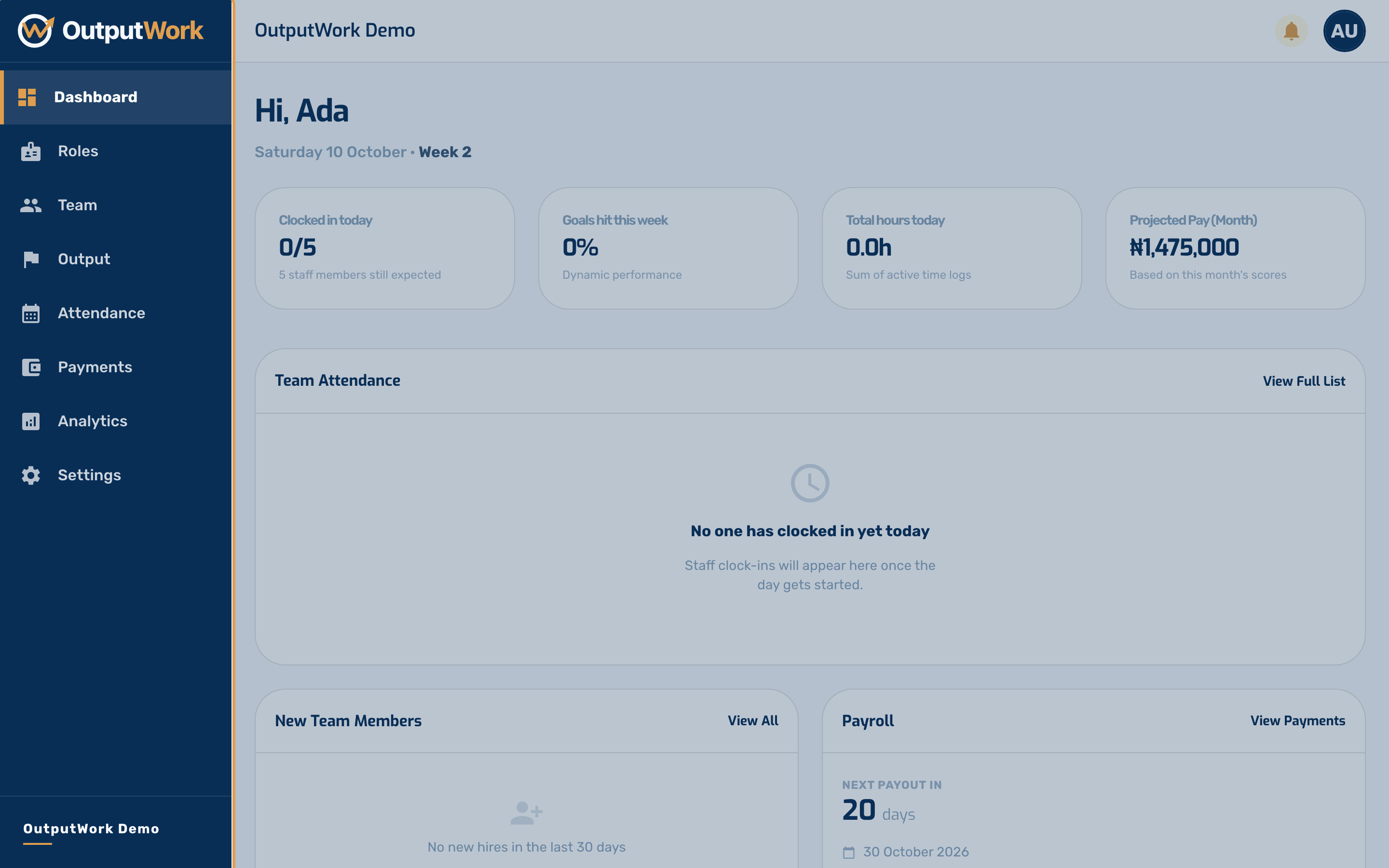This screenshot has width=1389, height=868.
Task: Select the Projected Pay (Month) card
Action: click(x=1235, y=248)
